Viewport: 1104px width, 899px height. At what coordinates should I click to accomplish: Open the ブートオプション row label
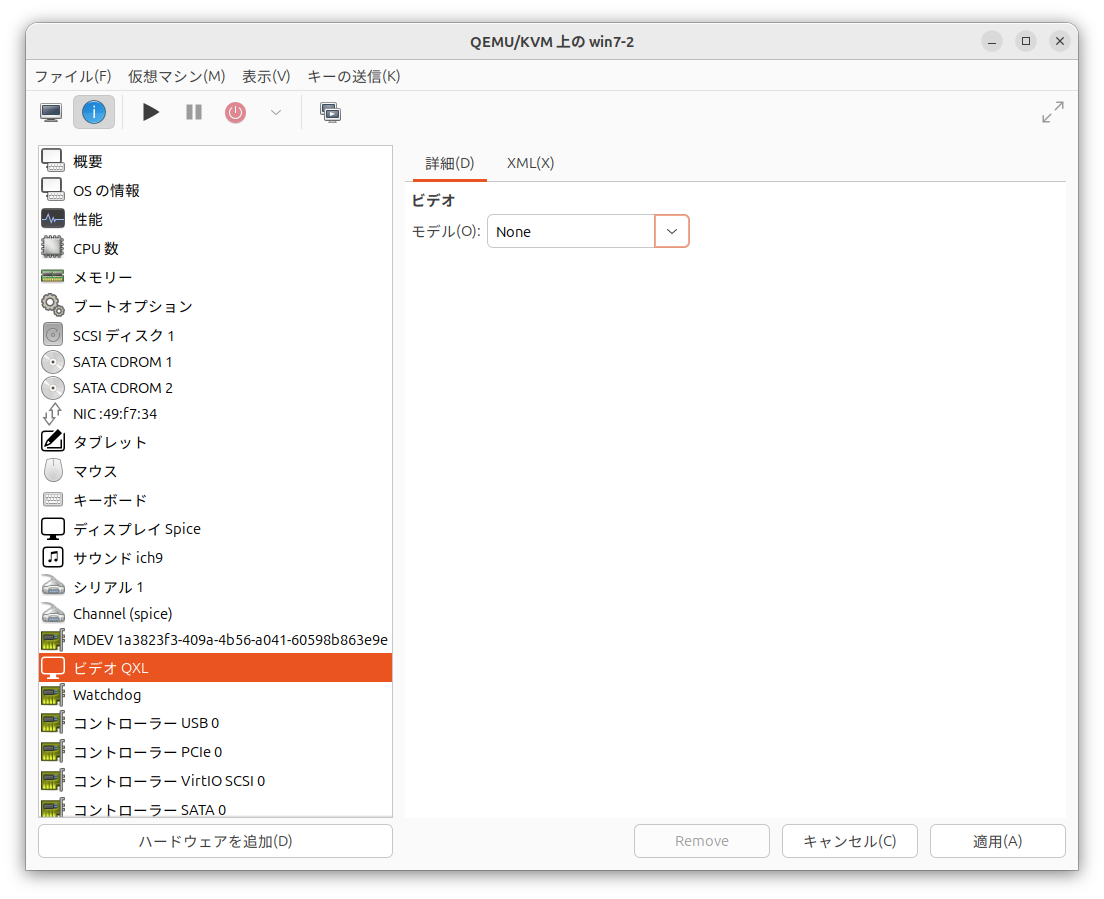point(133,306)
